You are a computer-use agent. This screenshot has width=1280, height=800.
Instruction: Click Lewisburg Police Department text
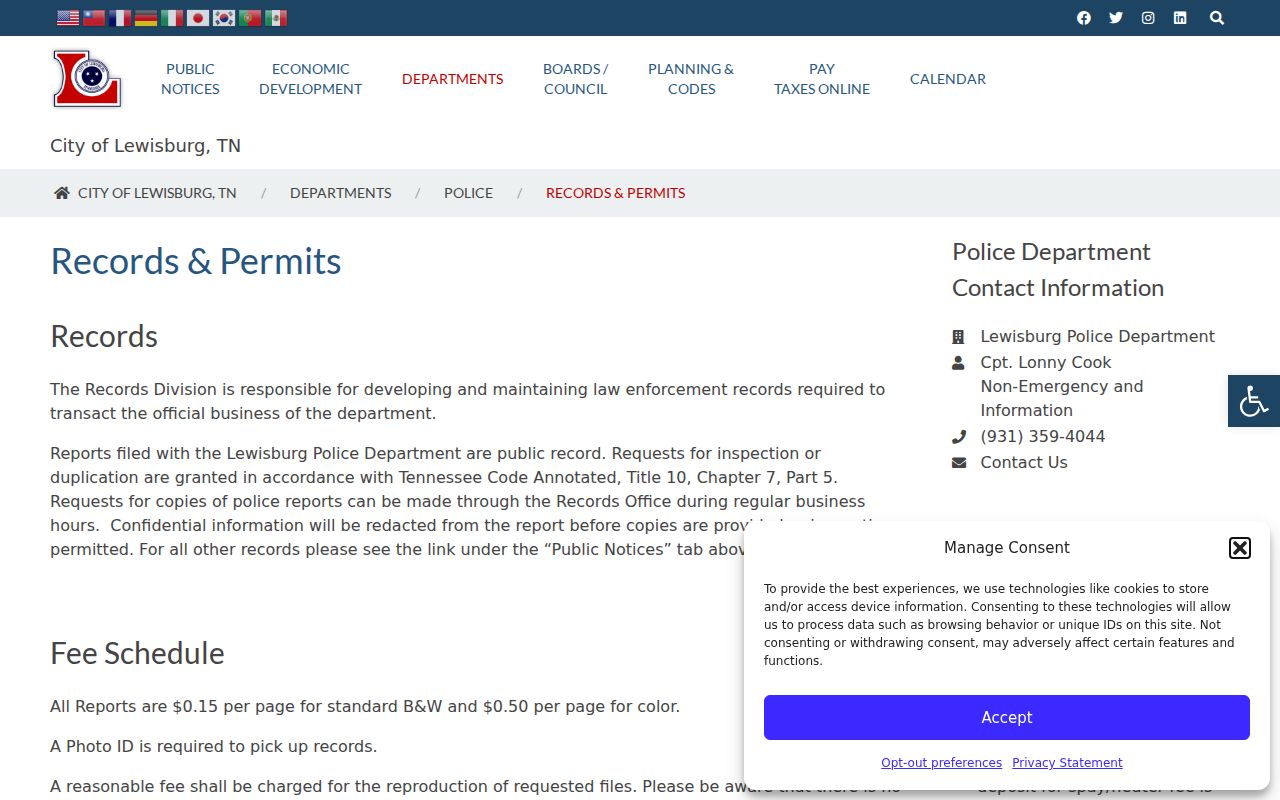(1097, 337)
